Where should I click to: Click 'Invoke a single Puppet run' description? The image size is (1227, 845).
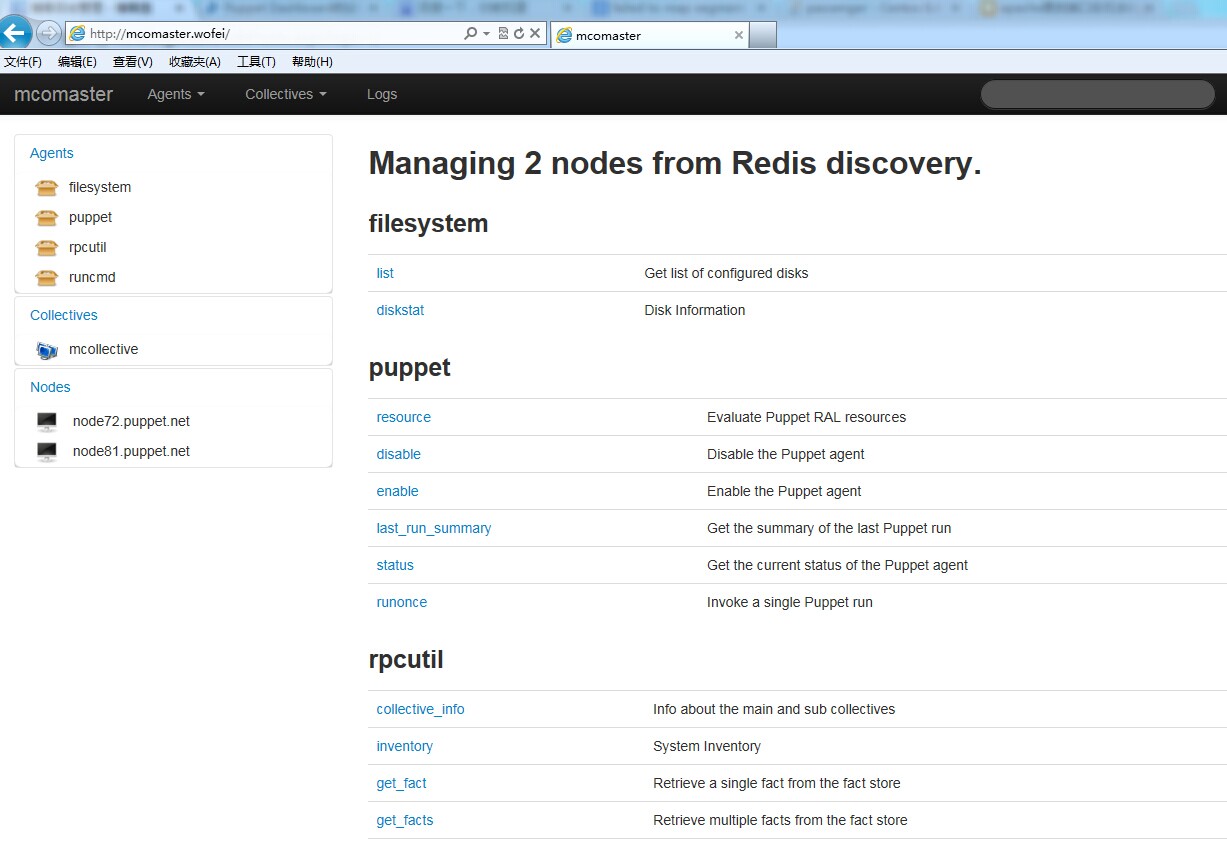[x=790, y=602]
